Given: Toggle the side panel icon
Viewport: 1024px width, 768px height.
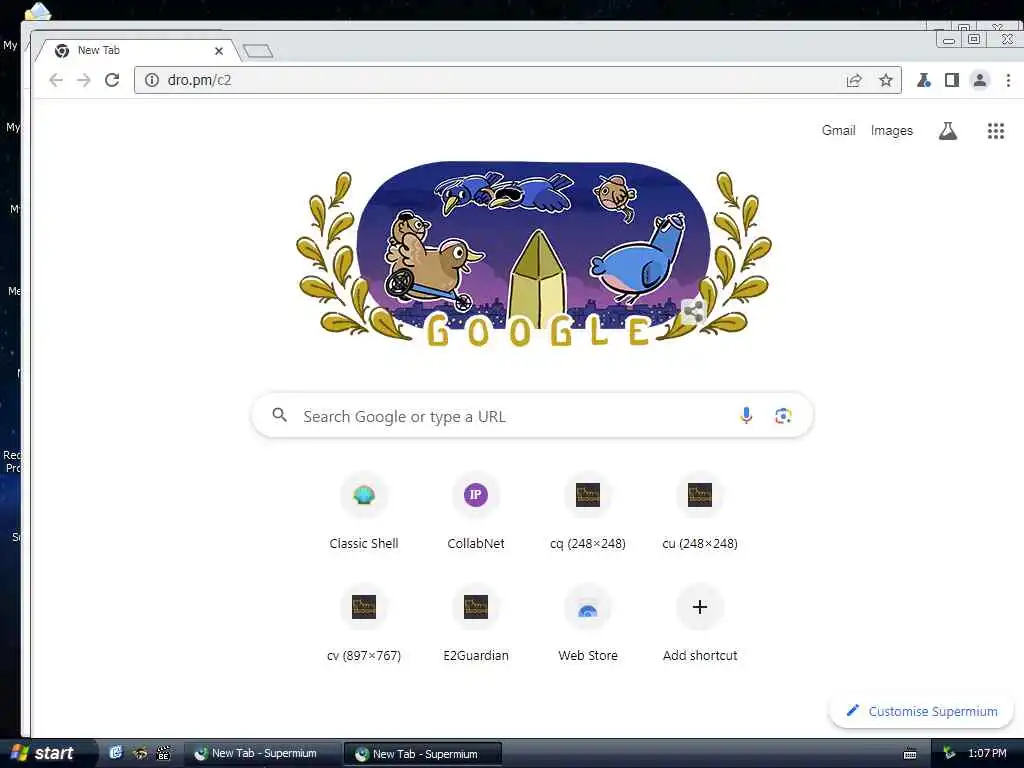Looking at the screenshot, I should pyautogui.click(x=952, y=80).
